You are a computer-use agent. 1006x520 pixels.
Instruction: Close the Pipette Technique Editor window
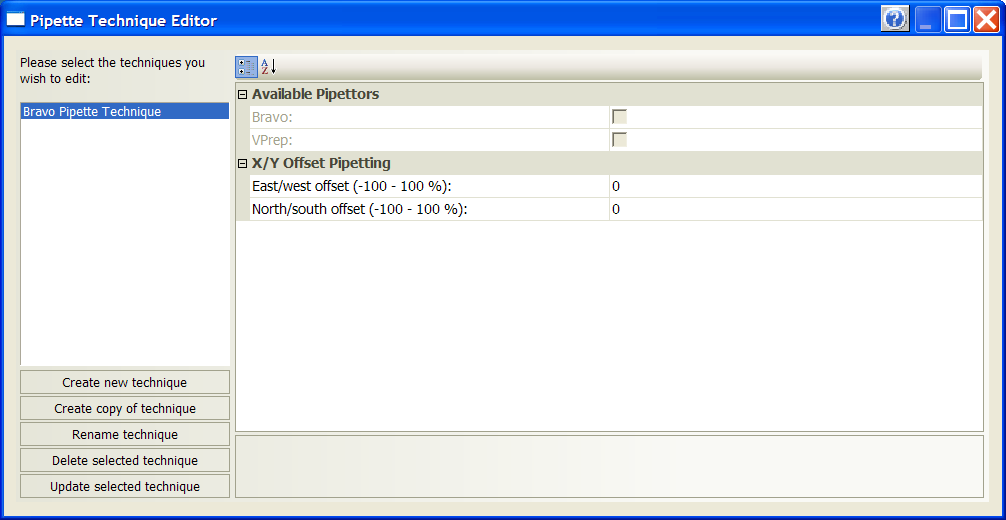985,19
